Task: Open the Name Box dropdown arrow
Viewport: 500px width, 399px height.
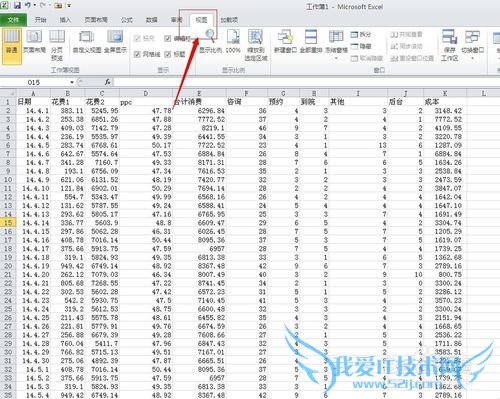Action: point(72,82)
